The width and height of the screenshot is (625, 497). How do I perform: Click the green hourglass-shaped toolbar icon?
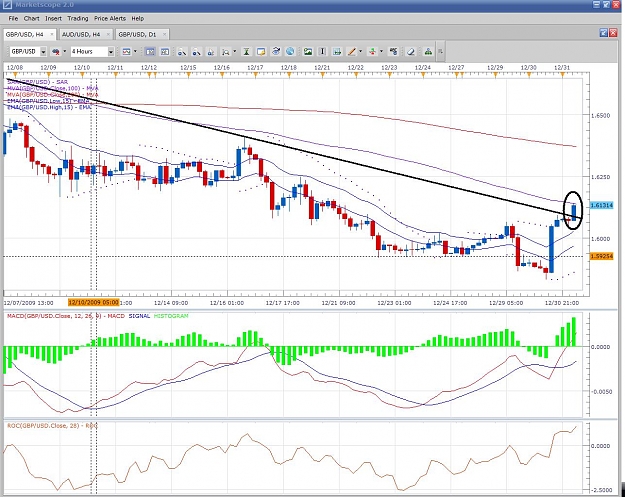click(246, 52)
